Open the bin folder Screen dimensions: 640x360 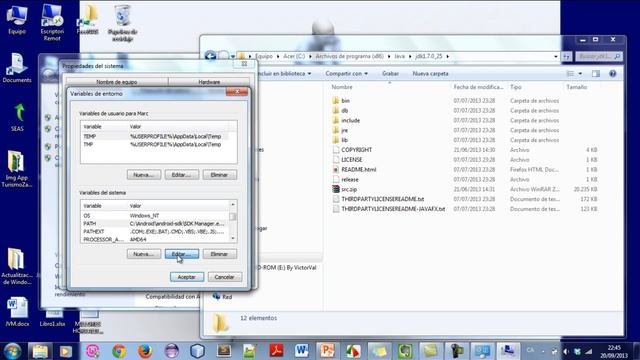[345, 100]
